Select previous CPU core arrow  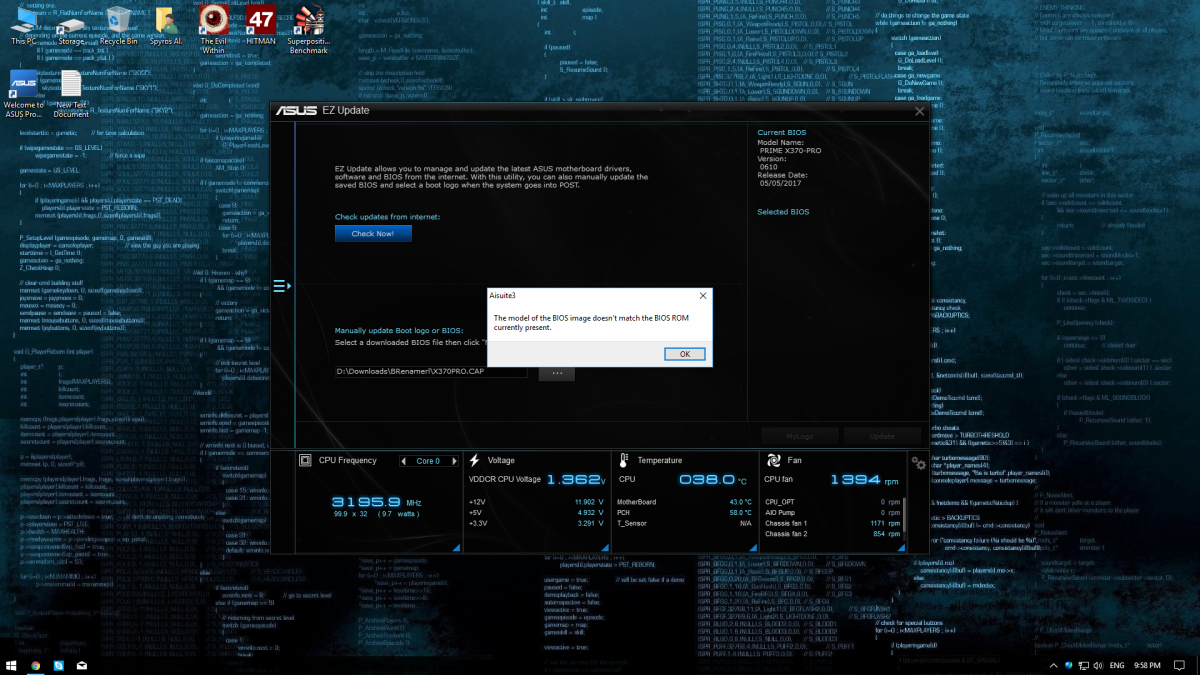[x=404, y=461]
